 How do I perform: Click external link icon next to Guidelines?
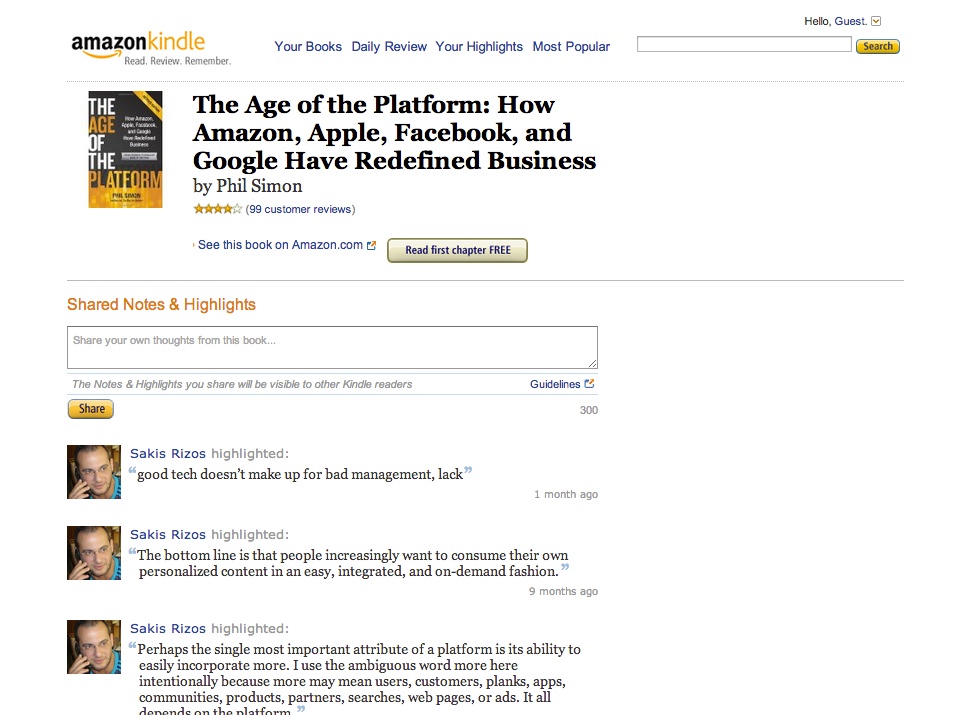589,383
